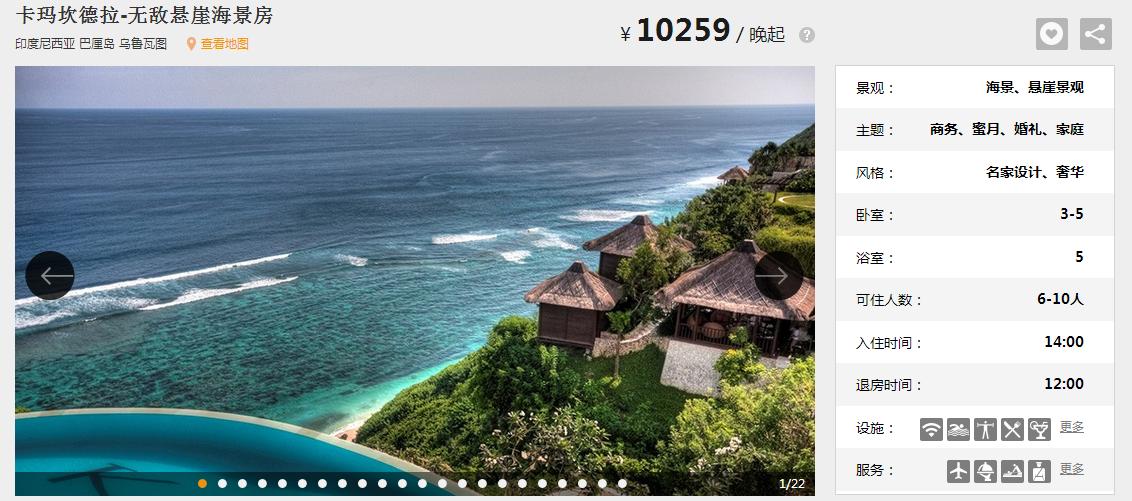Select the swimming pool facility icon
Image resolution: width=1132 pixels, height=501 pixels.
pos(958,429)
